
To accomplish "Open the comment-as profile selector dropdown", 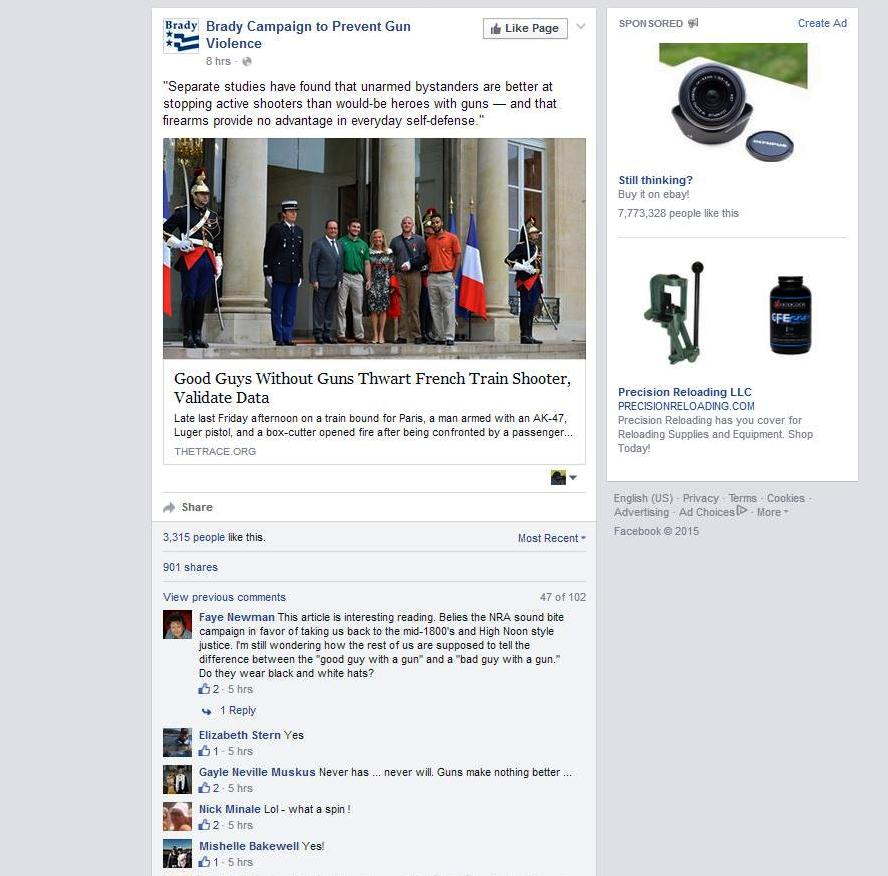I will click(563, 477).
